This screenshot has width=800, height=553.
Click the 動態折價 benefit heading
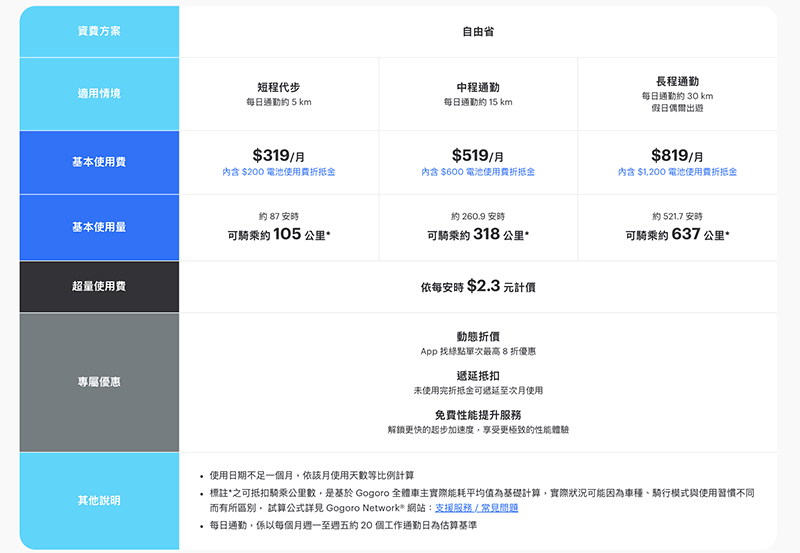click(478, 337)
